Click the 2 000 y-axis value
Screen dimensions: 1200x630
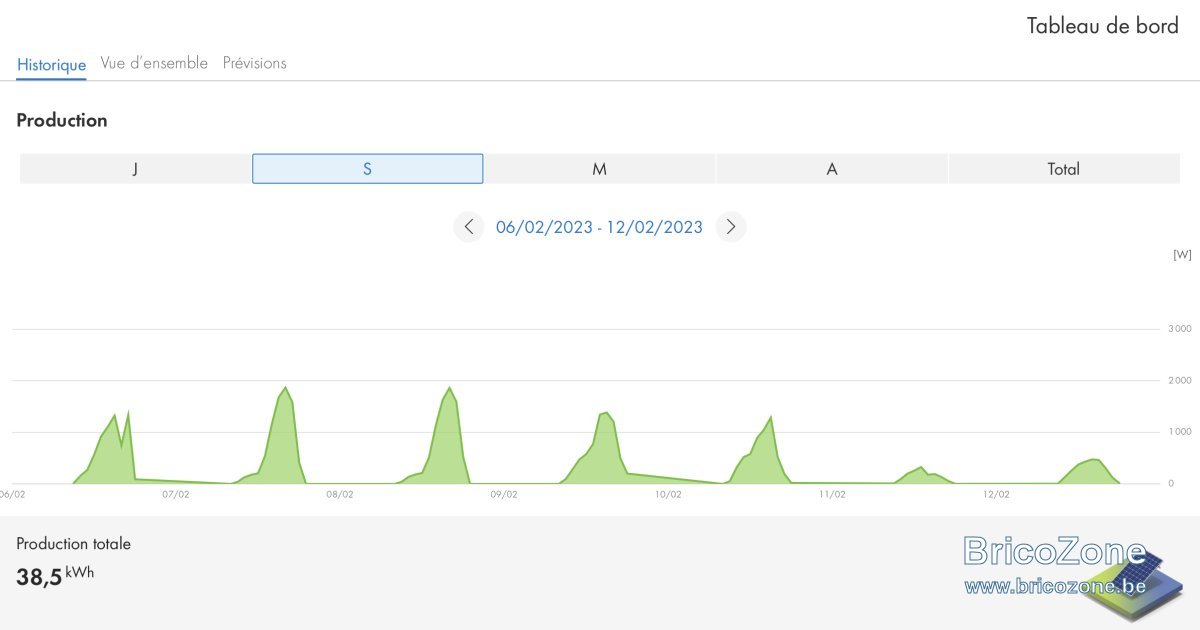click(x=1180, y=381)
